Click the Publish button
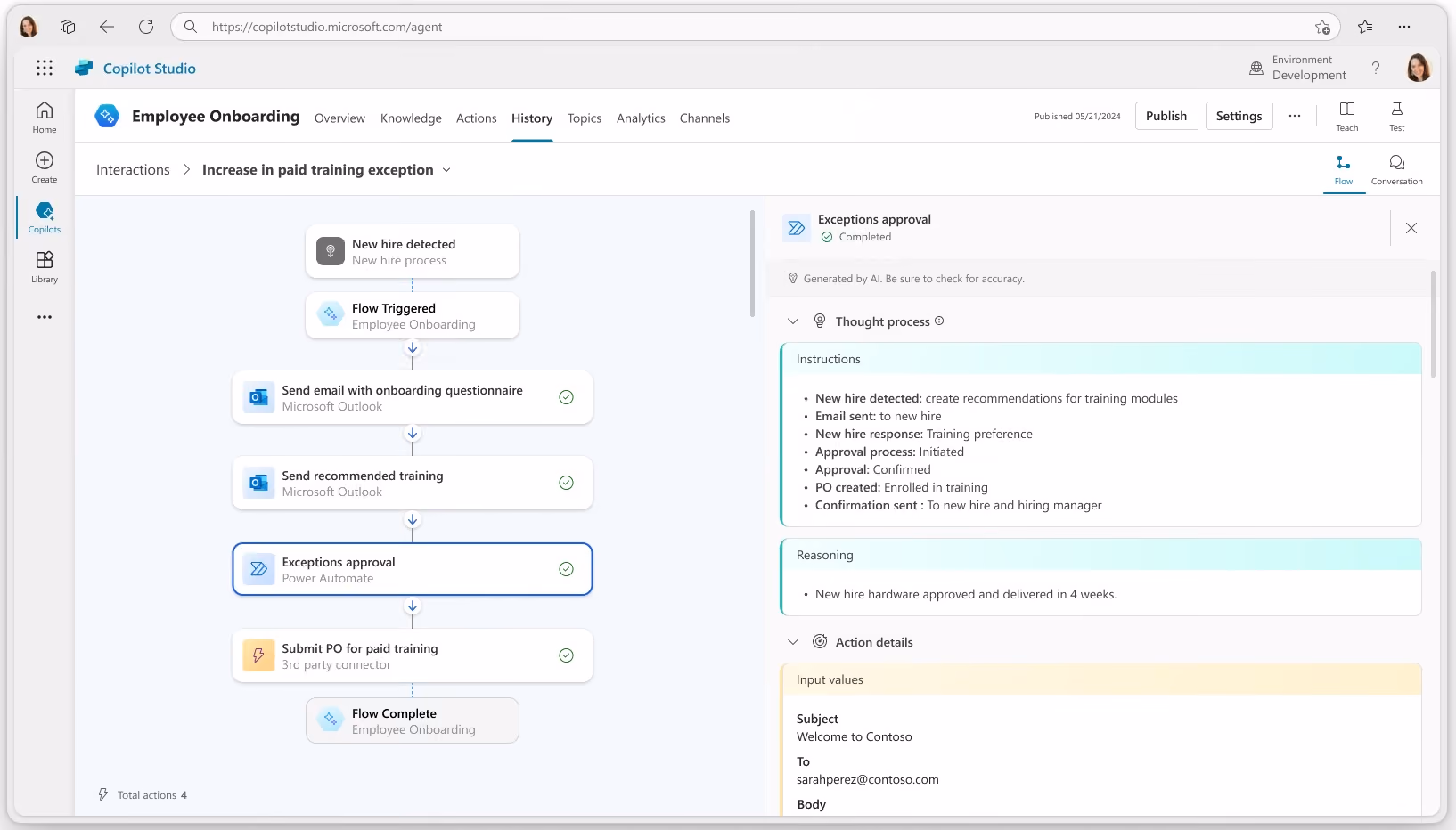The image size is (1456, 830). coord(1166,116)
